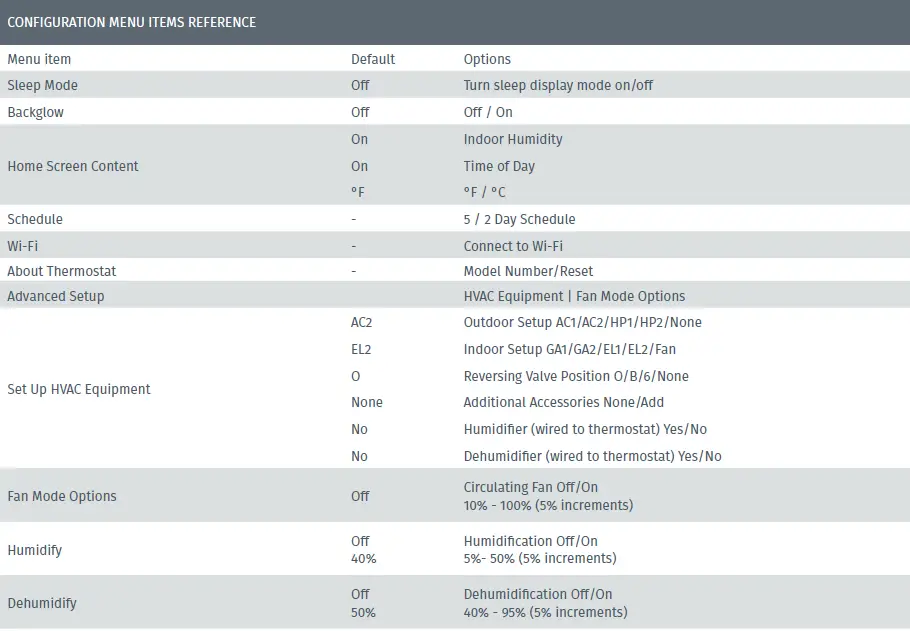Click the 'Sleep Mode' row label
The height and width of the screenshot is (631, 910).
click(42, 85)
